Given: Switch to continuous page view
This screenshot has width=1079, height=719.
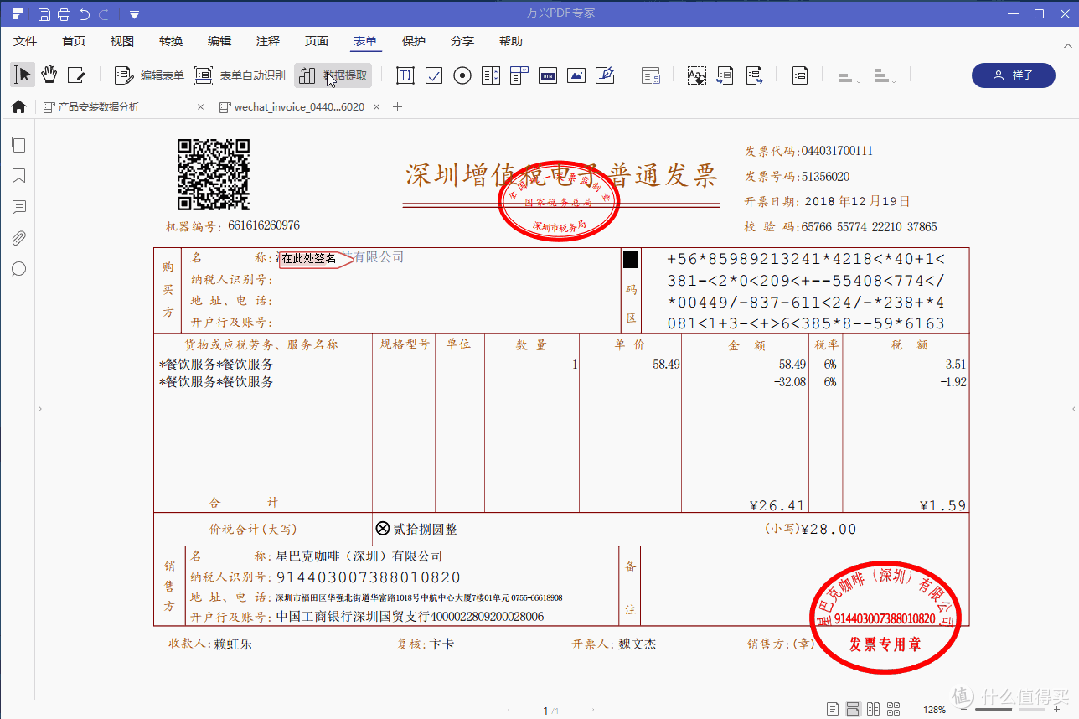Looking at the screenshot, I should pyautogui.click(x=853, y=709).
